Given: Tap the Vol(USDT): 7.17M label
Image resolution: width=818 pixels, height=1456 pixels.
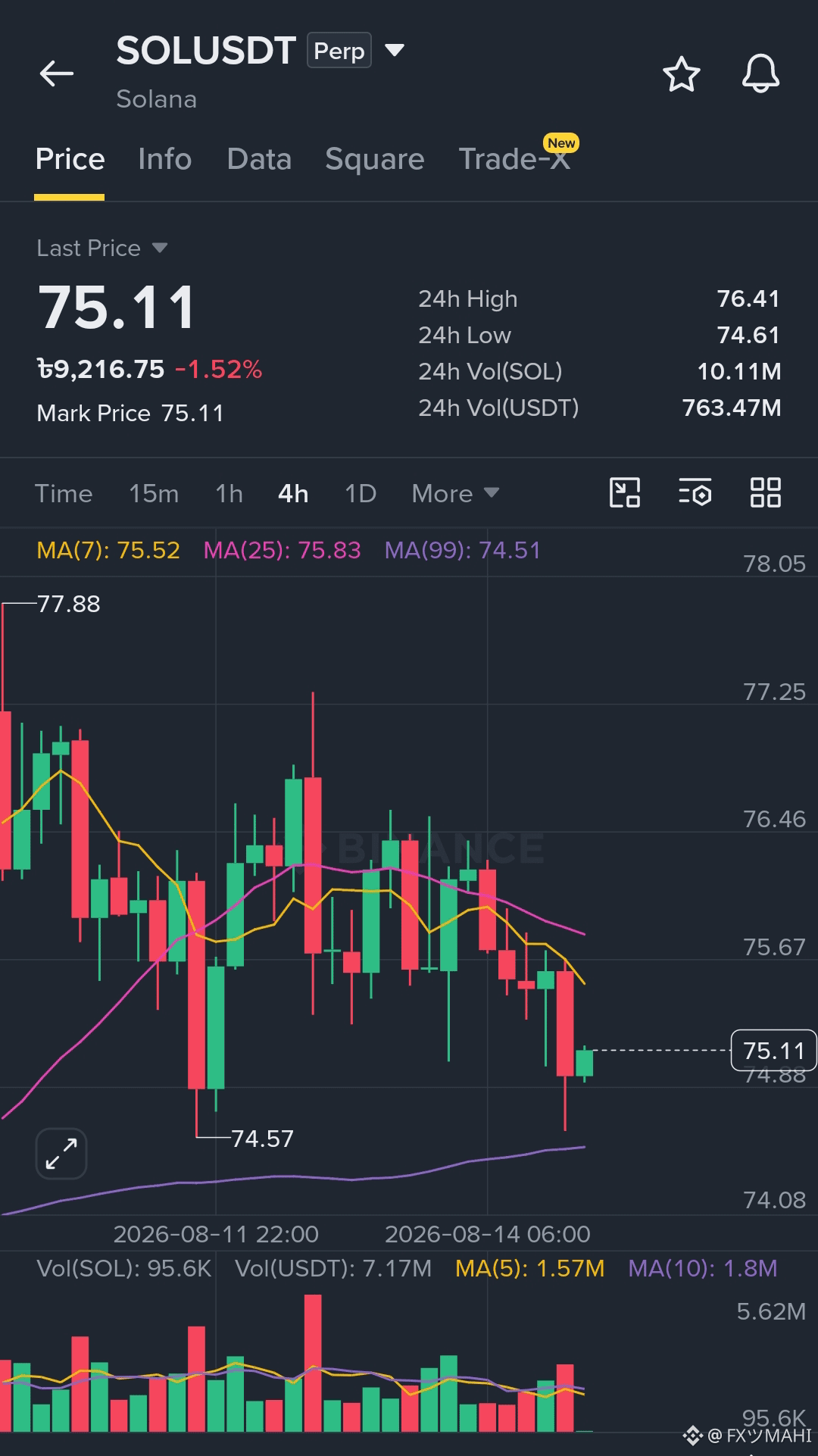Looking at the screenshot, I should (x=333, y=1269).
